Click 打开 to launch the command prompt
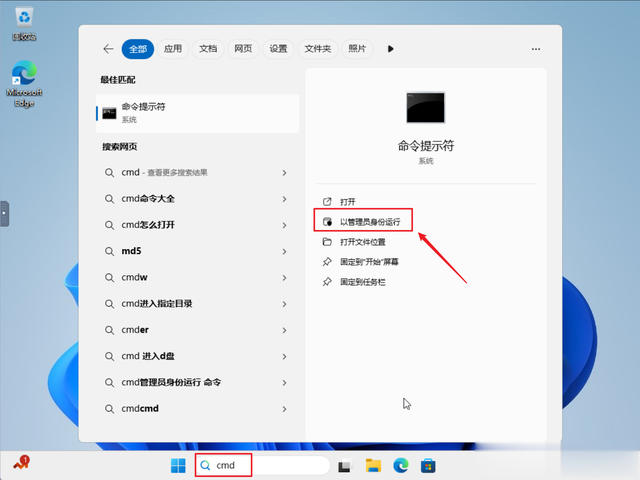640x480 pixels. (x=348, y=202)
